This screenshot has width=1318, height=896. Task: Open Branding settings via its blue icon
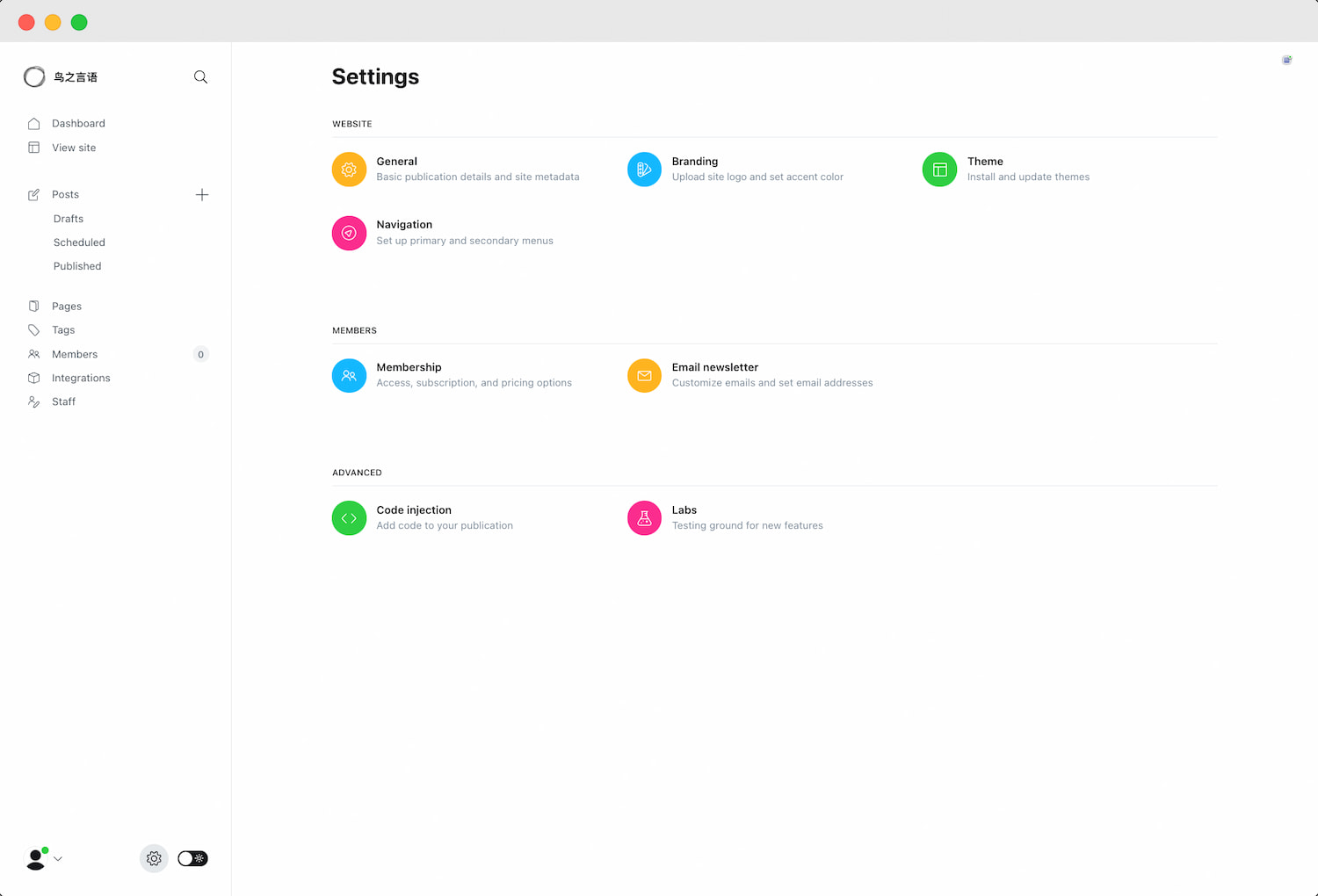pyautogui.click(x=644, y=170)
